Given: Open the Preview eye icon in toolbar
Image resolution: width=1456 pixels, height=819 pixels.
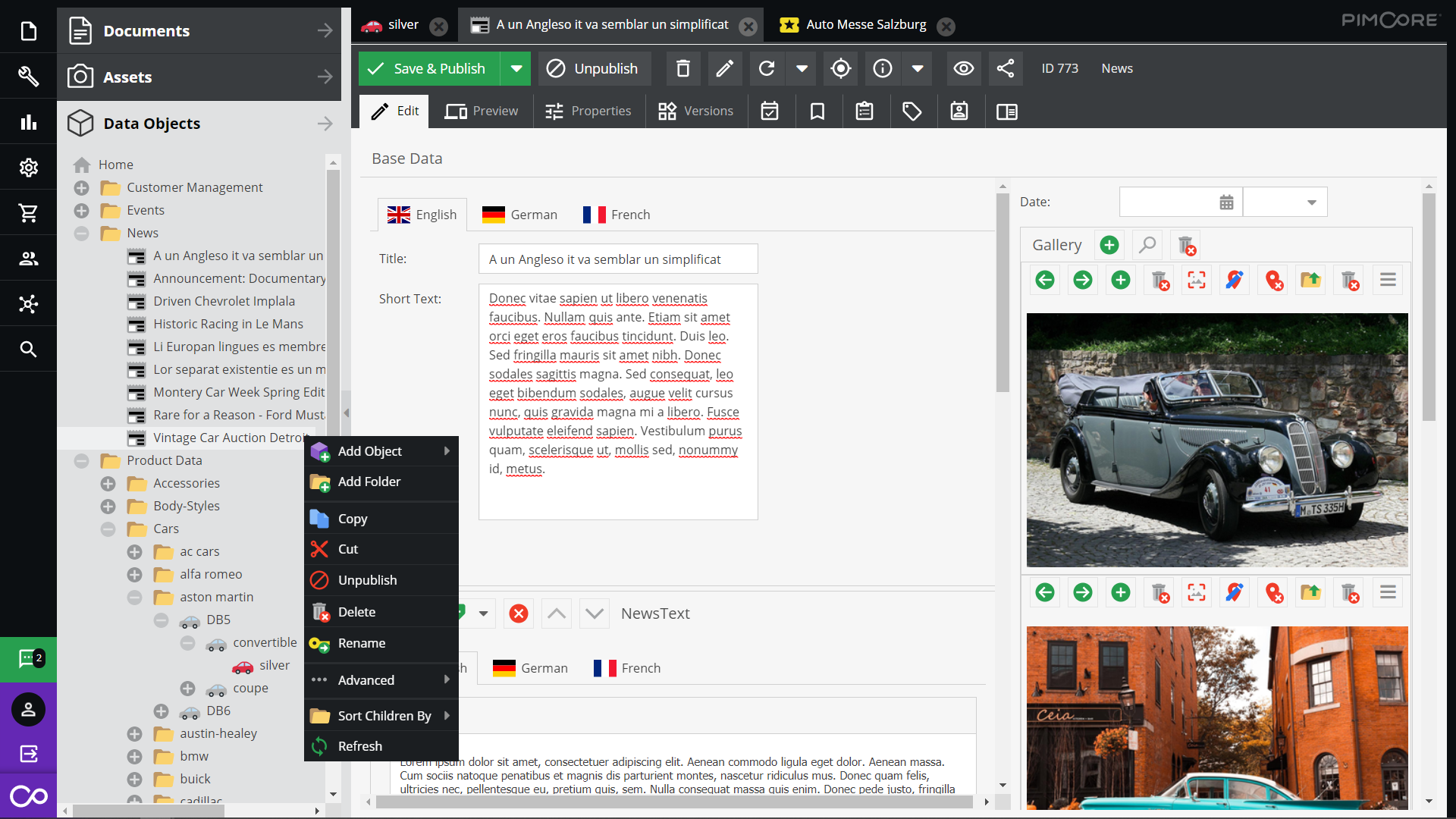Looking at the screenshot, I should [x=963, y=68].
